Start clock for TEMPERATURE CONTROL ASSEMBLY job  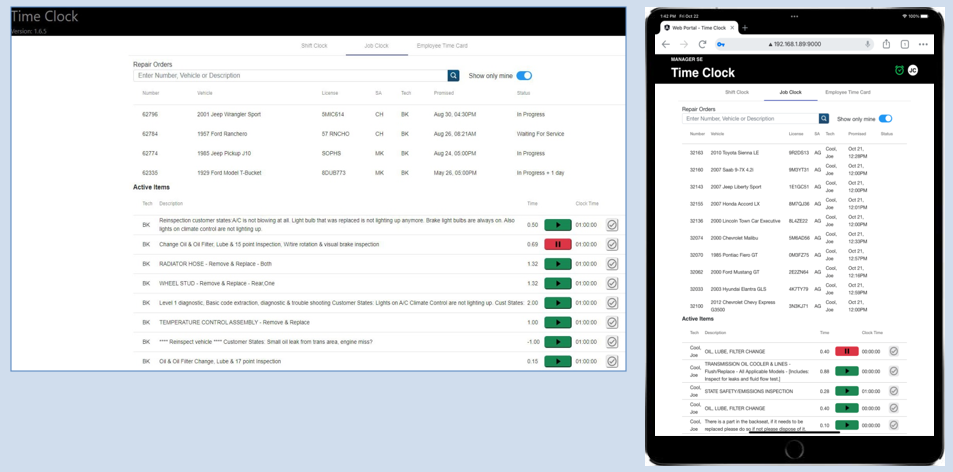coord(557,322)
